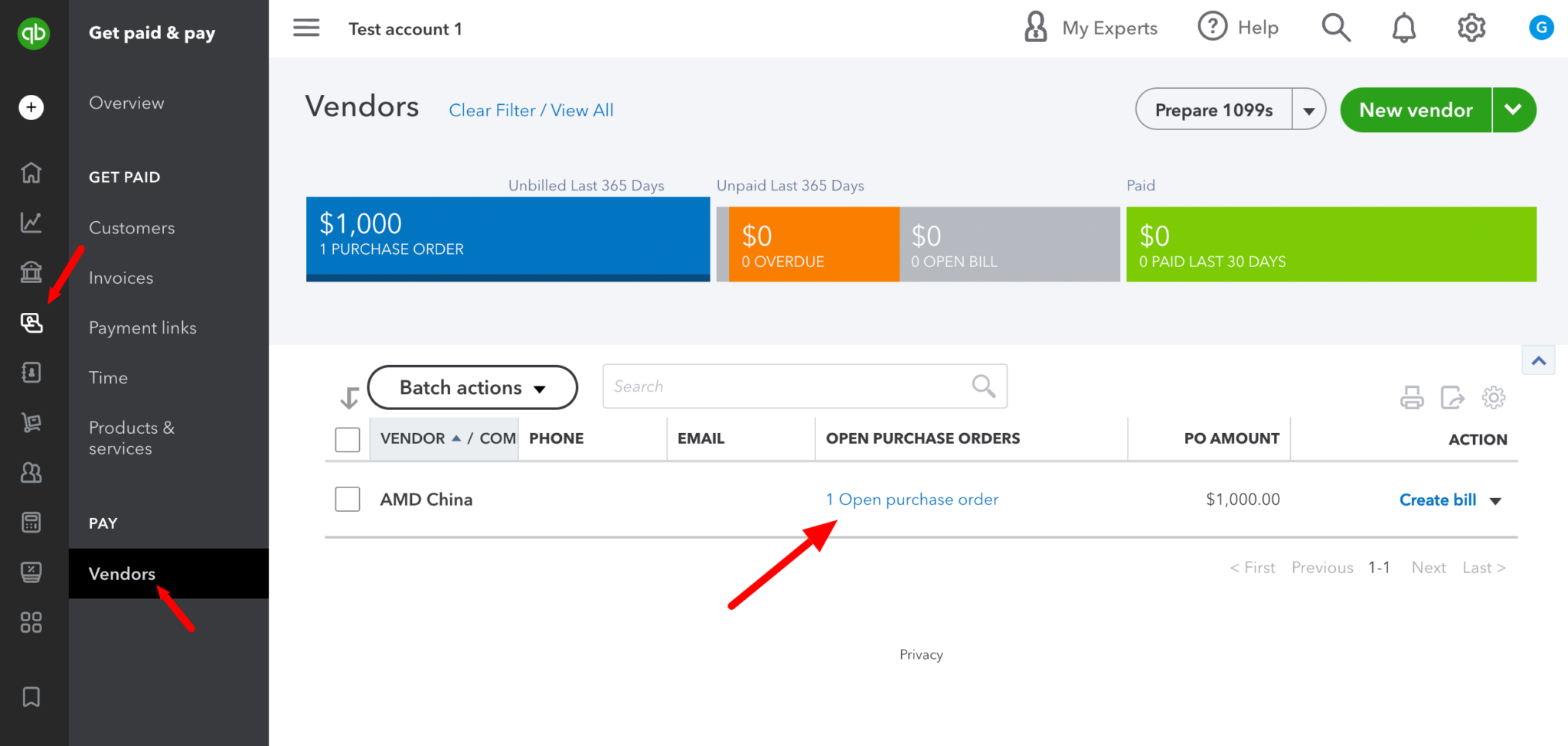Click the print list icon
Image resolution: width=1568 pixels, height=746 pixels.
point(1412,398)
